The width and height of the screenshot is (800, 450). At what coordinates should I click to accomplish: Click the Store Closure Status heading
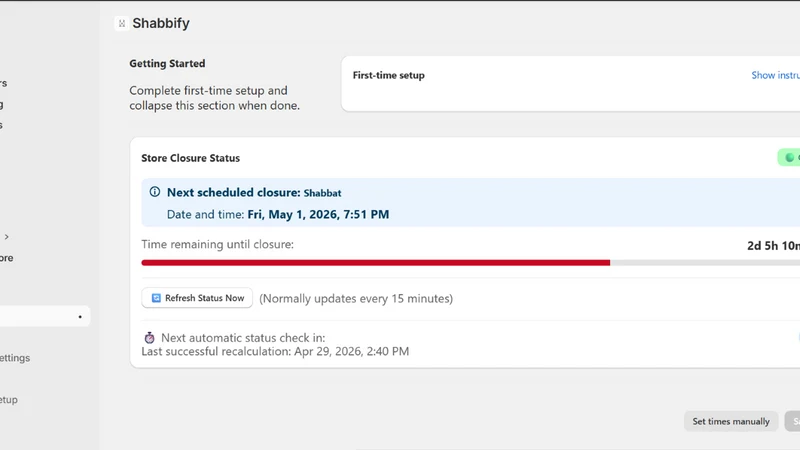point(190,158)
